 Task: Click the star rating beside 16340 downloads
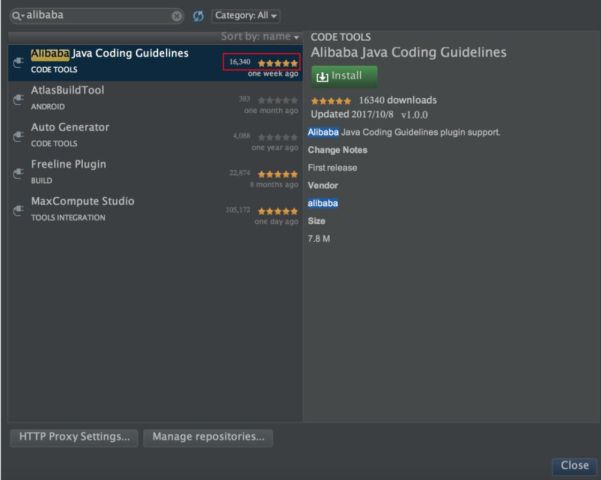331,101
